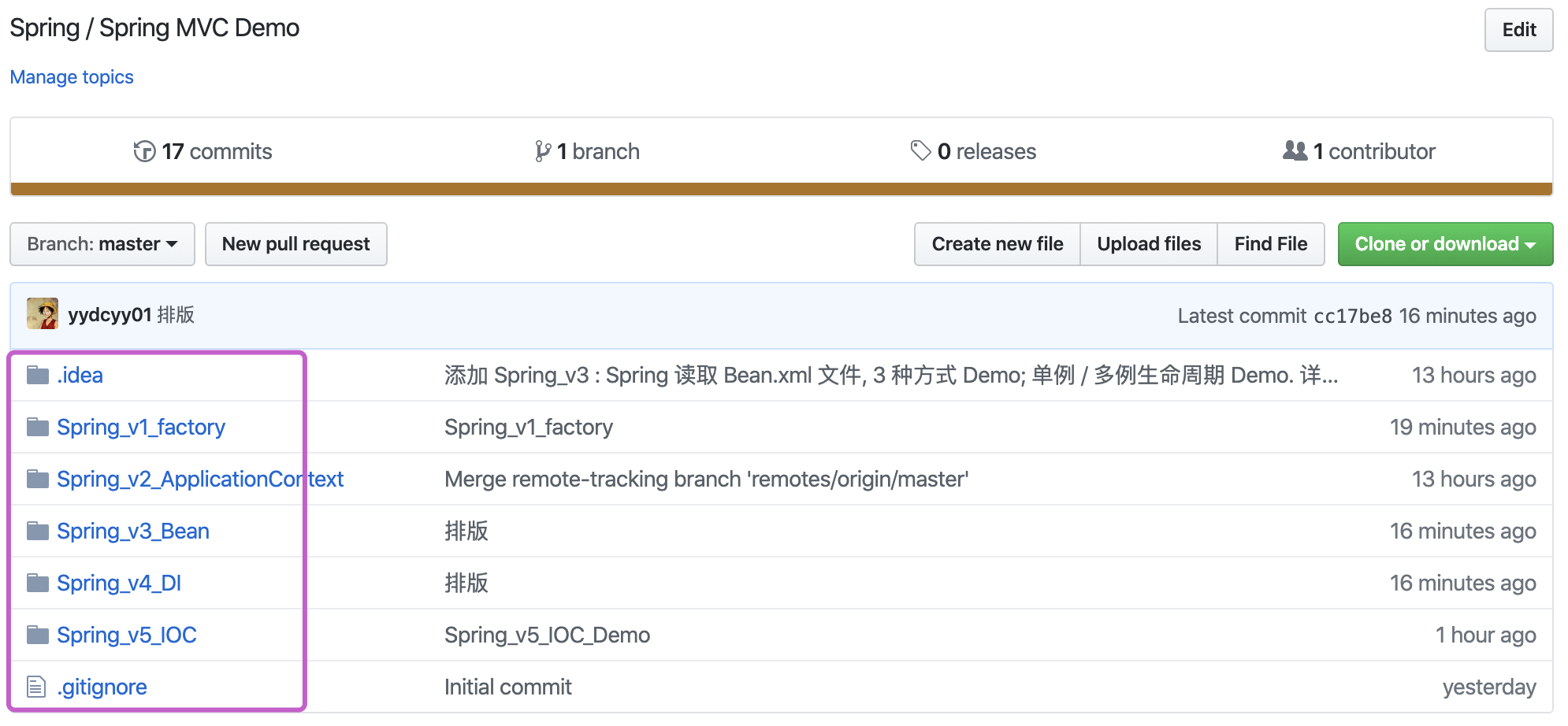The width and height of the screenshot is (1568, 726).
Task: Click the commits history icon
Action: (x=145, y=151)
